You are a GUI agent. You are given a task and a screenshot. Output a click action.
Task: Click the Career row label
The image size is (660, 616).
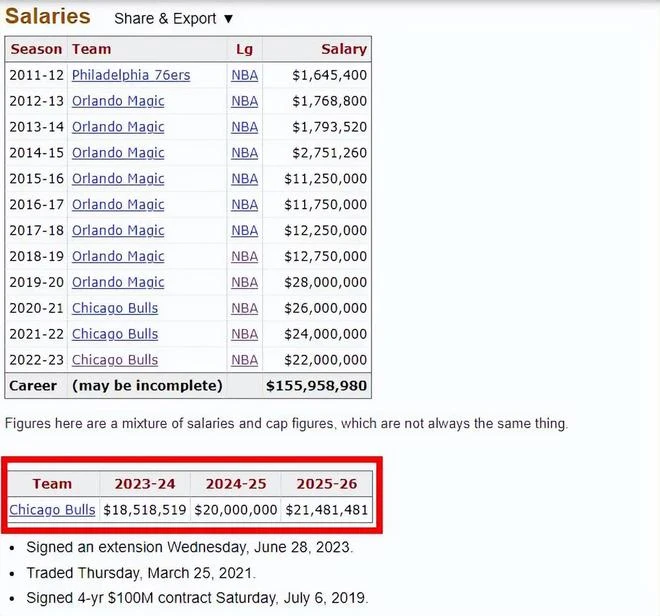pos(33,386)
